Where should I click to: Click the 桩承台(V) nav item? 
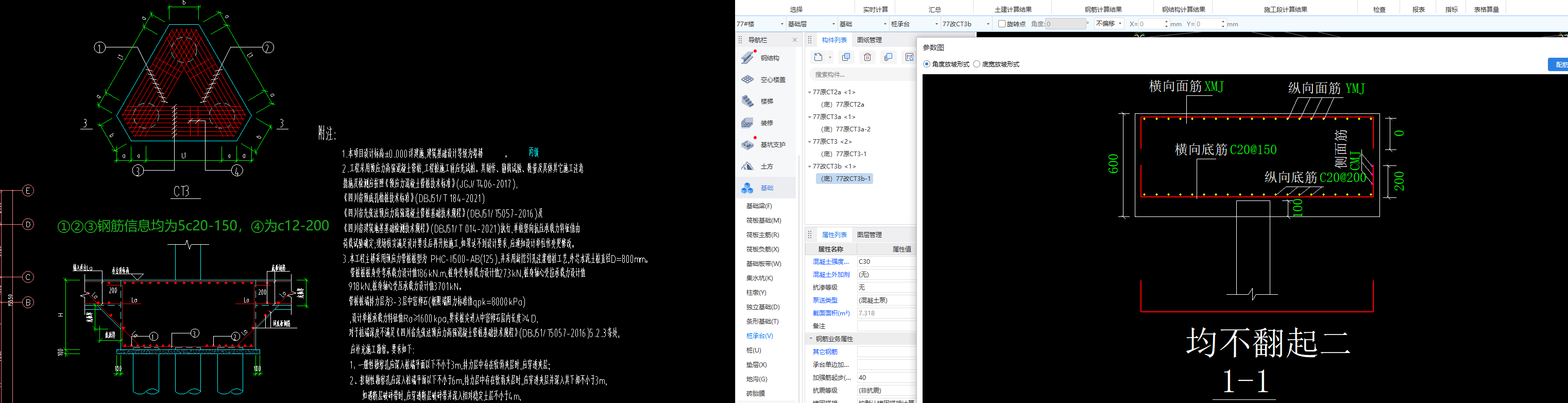coord(760,336)
